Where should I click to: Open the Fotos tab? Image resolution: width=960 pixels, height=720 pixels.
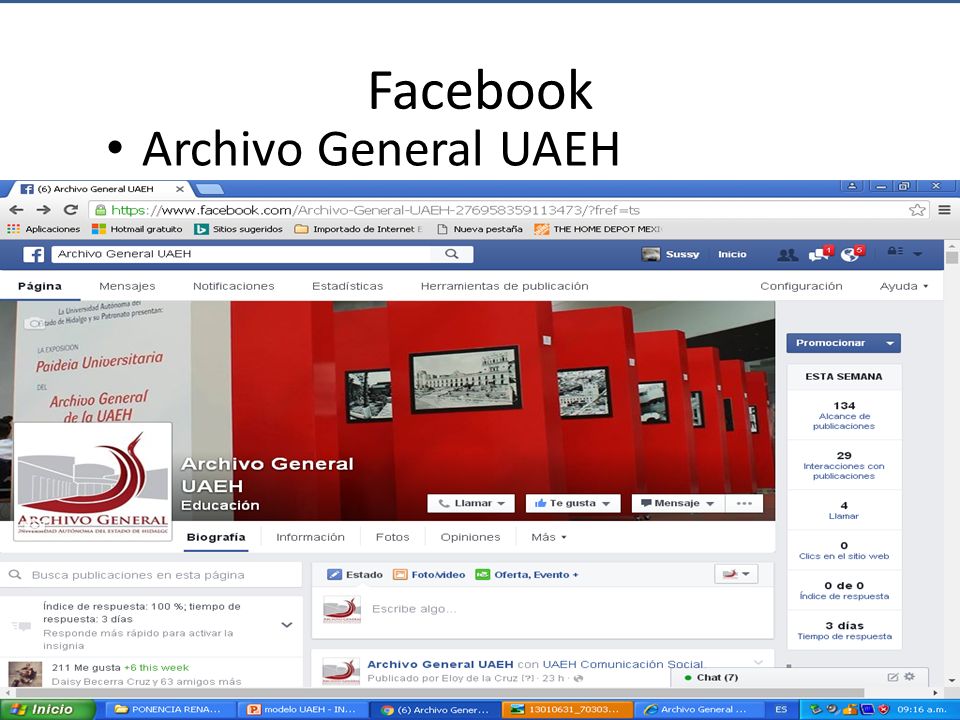coord(392,537)
